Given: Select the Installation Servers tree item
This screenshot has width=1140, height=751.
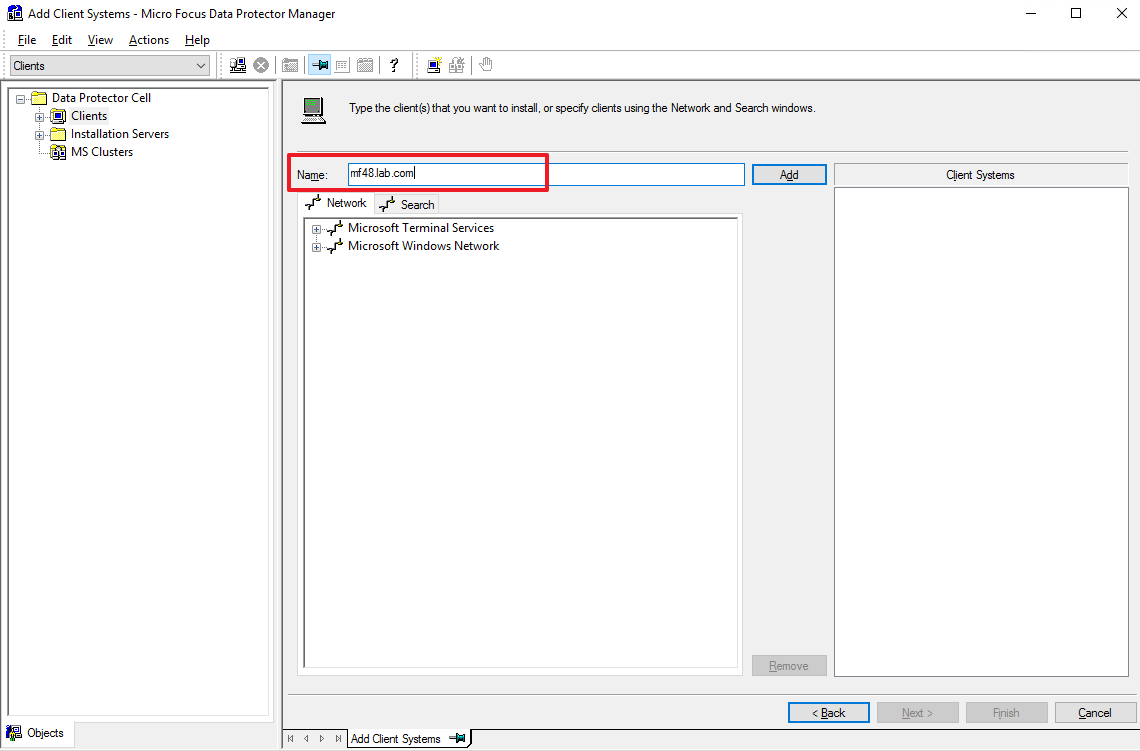Looking at the screenshot, I should click(120, 134).
